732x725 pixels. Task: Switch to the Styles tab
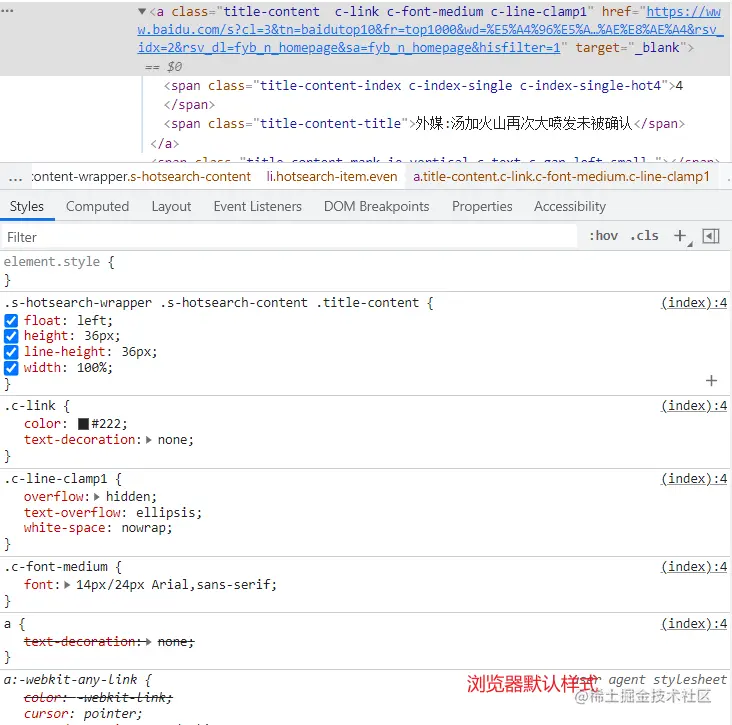(x=27, y=206)
